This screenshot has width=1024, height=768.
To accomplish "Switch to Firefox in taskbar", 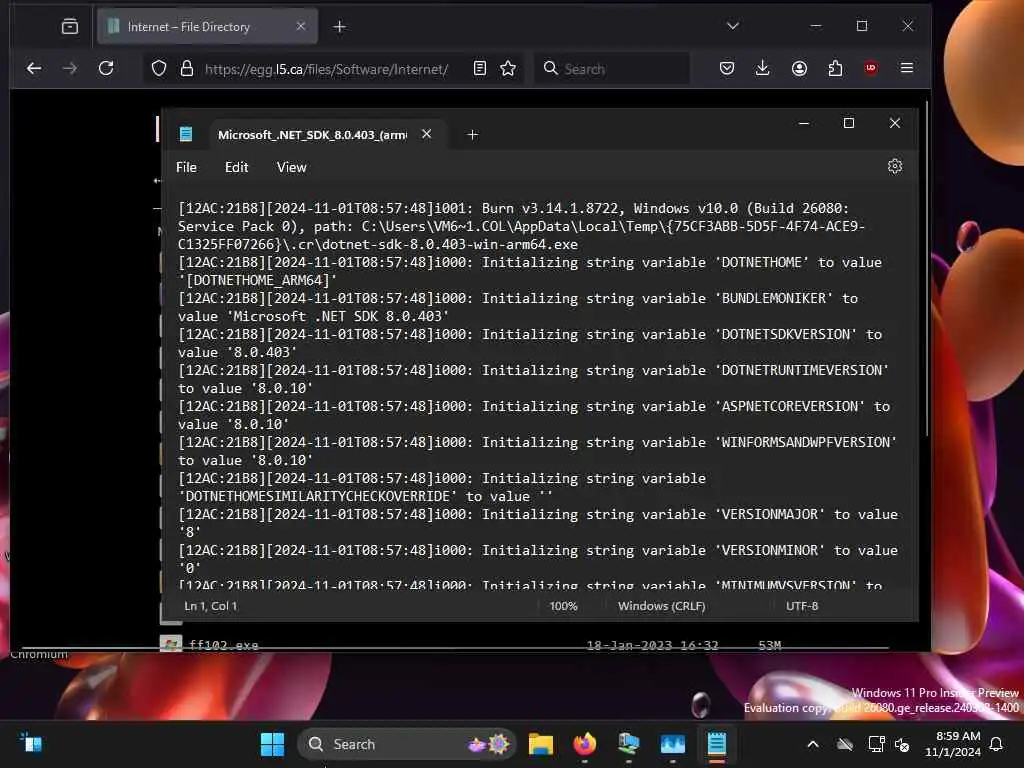I will pos(584,744).
